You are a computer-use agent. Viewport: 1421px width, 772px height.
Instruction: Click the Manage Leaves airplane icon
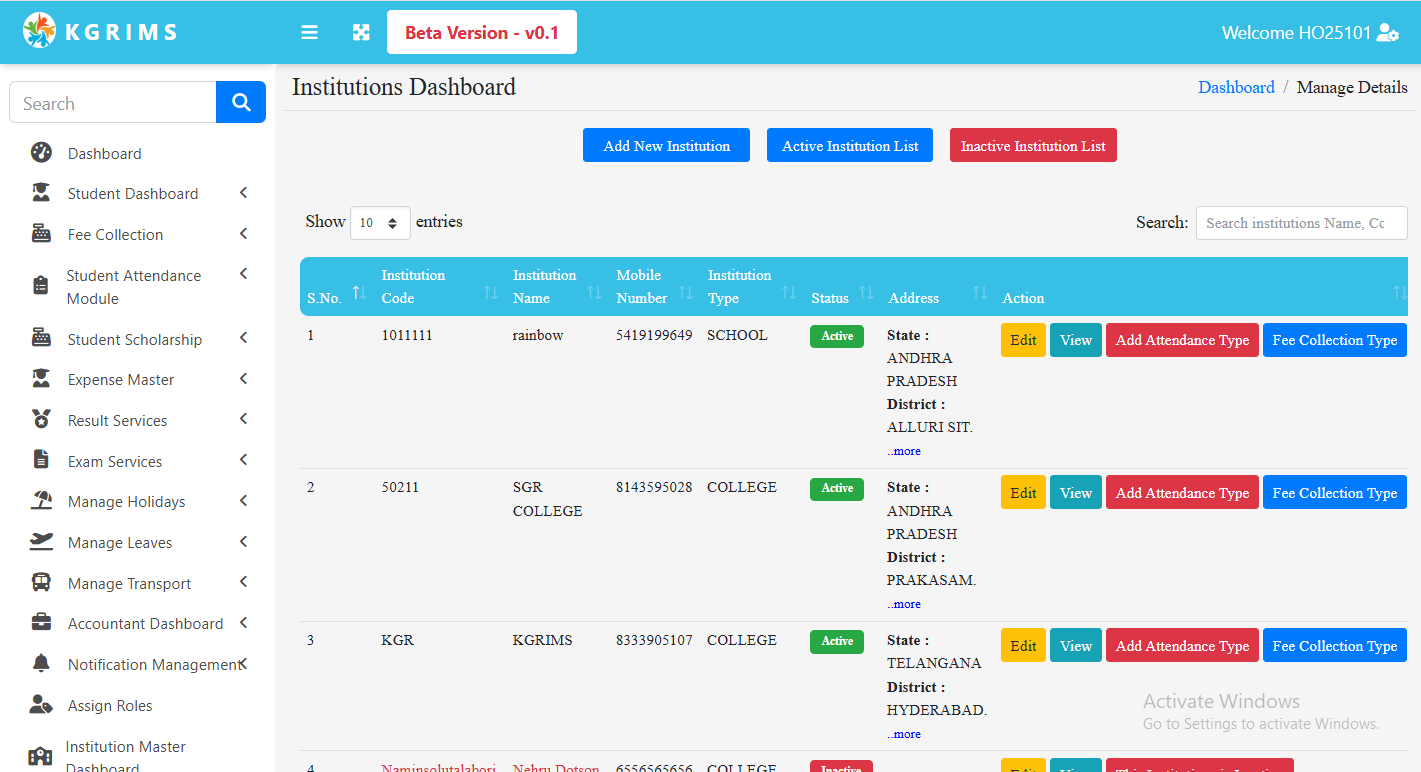[41, 542]
